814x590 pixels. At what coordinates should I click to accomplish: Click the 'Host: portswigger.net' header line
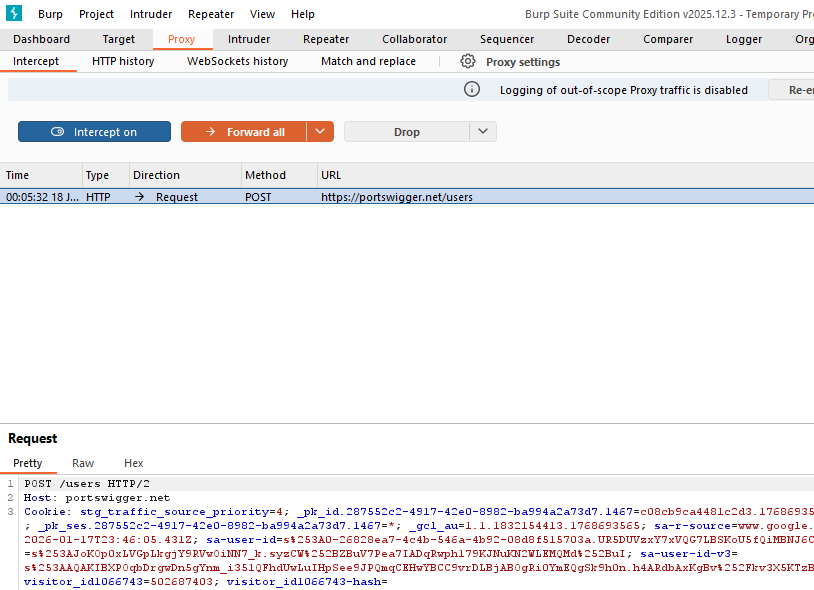click(x=97, y=498)
